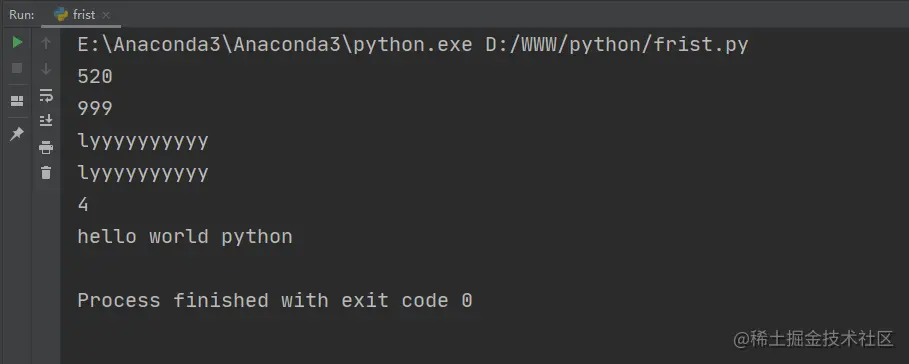Screen dimensions: 909x364
Task: Click the Run panel label
Action: tap(21, 14)
